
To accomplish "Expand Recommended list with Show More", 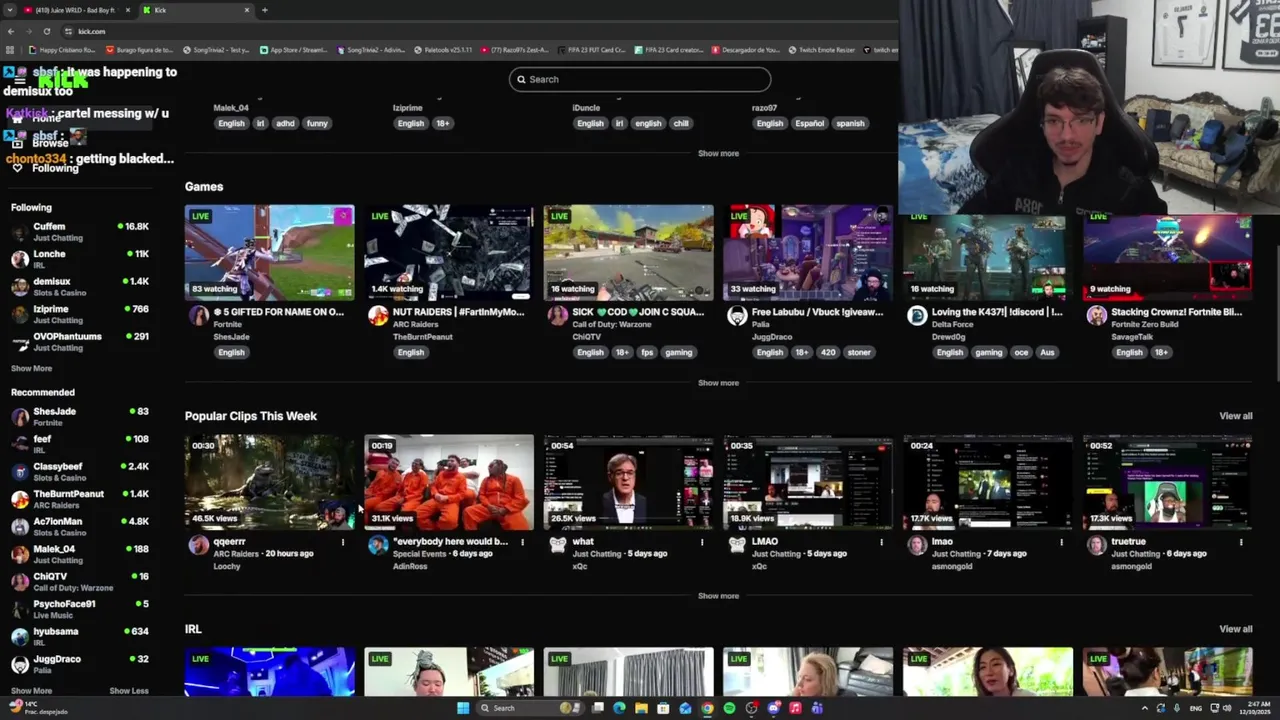I will [x=31, y=690].
